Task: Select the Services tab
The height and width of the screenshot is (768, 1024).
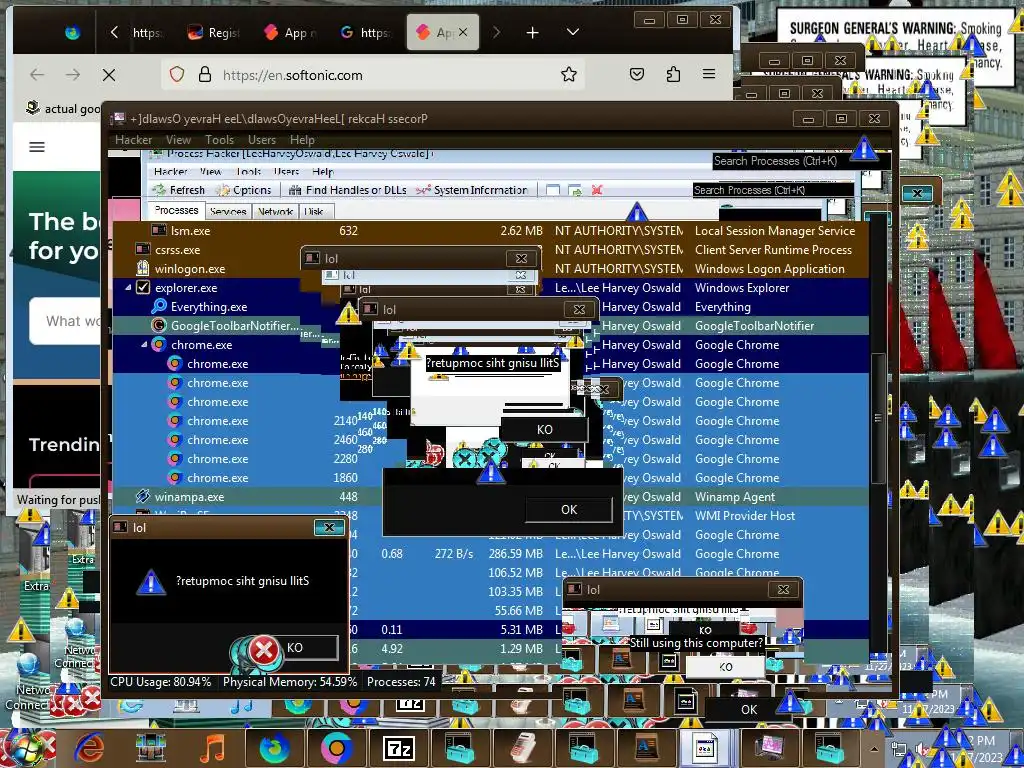Action: pyautogui.click(x=228, y=212)
